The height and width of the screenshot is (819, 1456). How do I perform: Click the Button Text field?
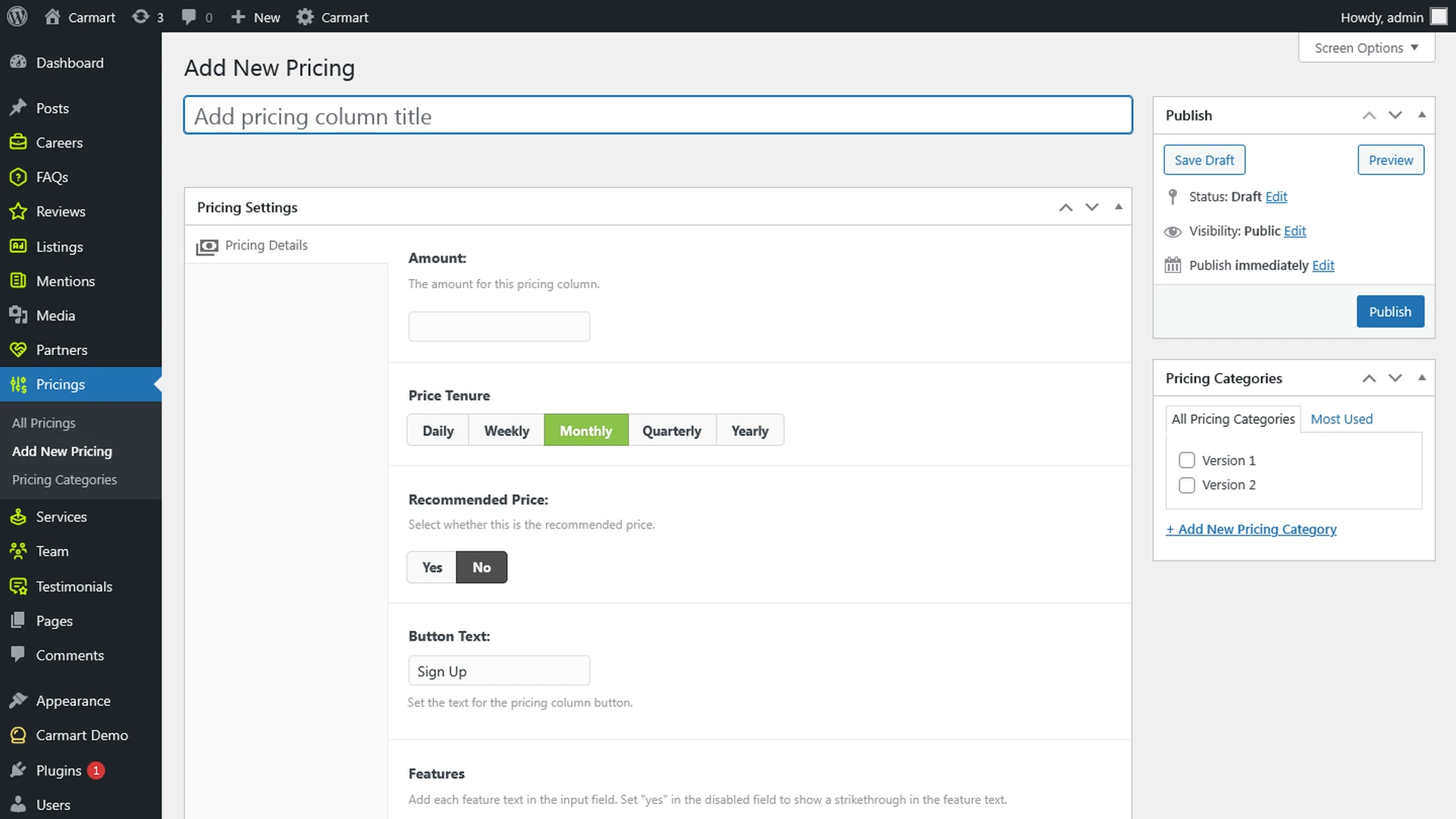click(x=499, y=671)
